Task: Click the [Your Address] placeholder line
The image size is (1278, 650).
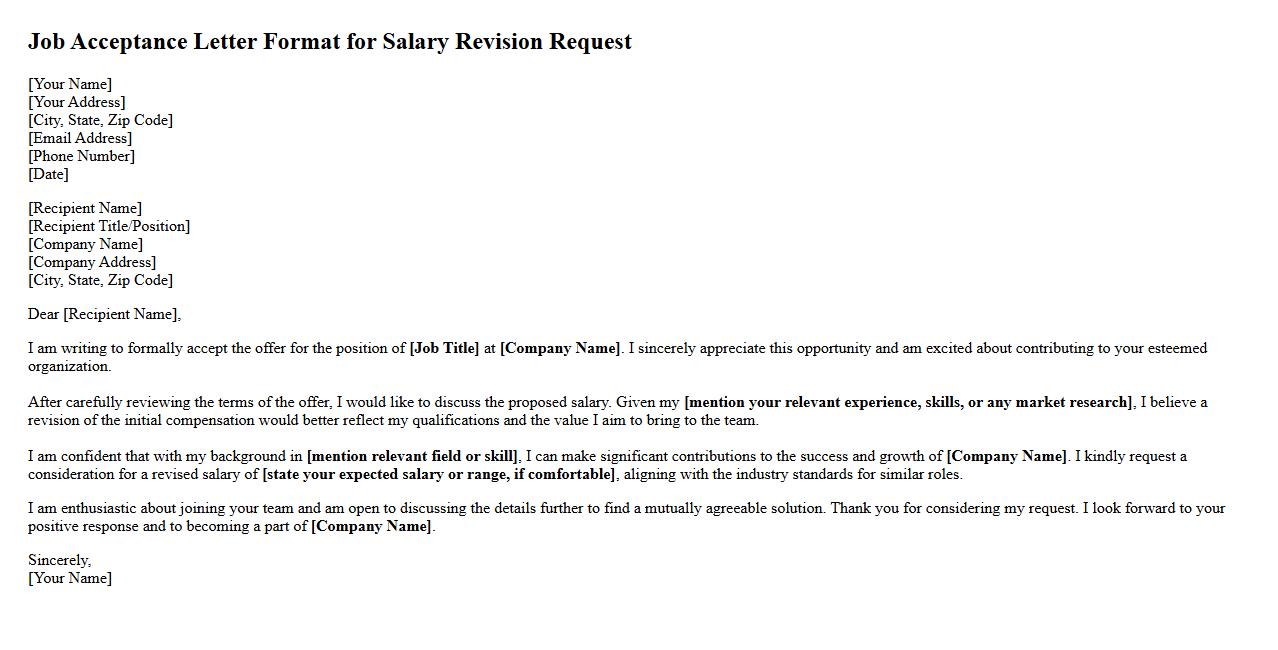Action: [77, 102]
